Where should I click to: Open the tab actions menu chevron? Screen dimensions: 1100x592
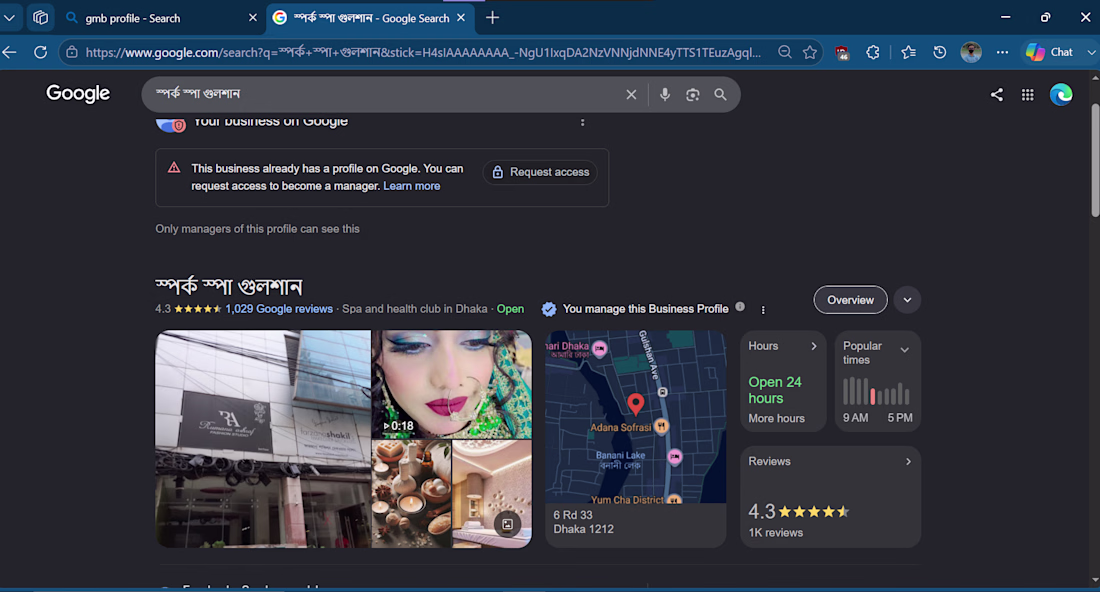coord(9,18)
